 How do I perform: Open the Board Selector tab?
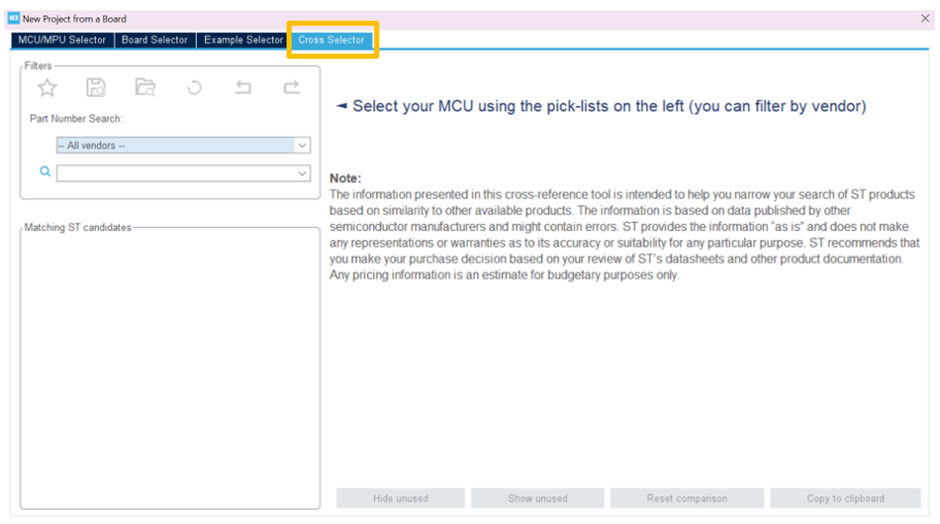[155, 40]
